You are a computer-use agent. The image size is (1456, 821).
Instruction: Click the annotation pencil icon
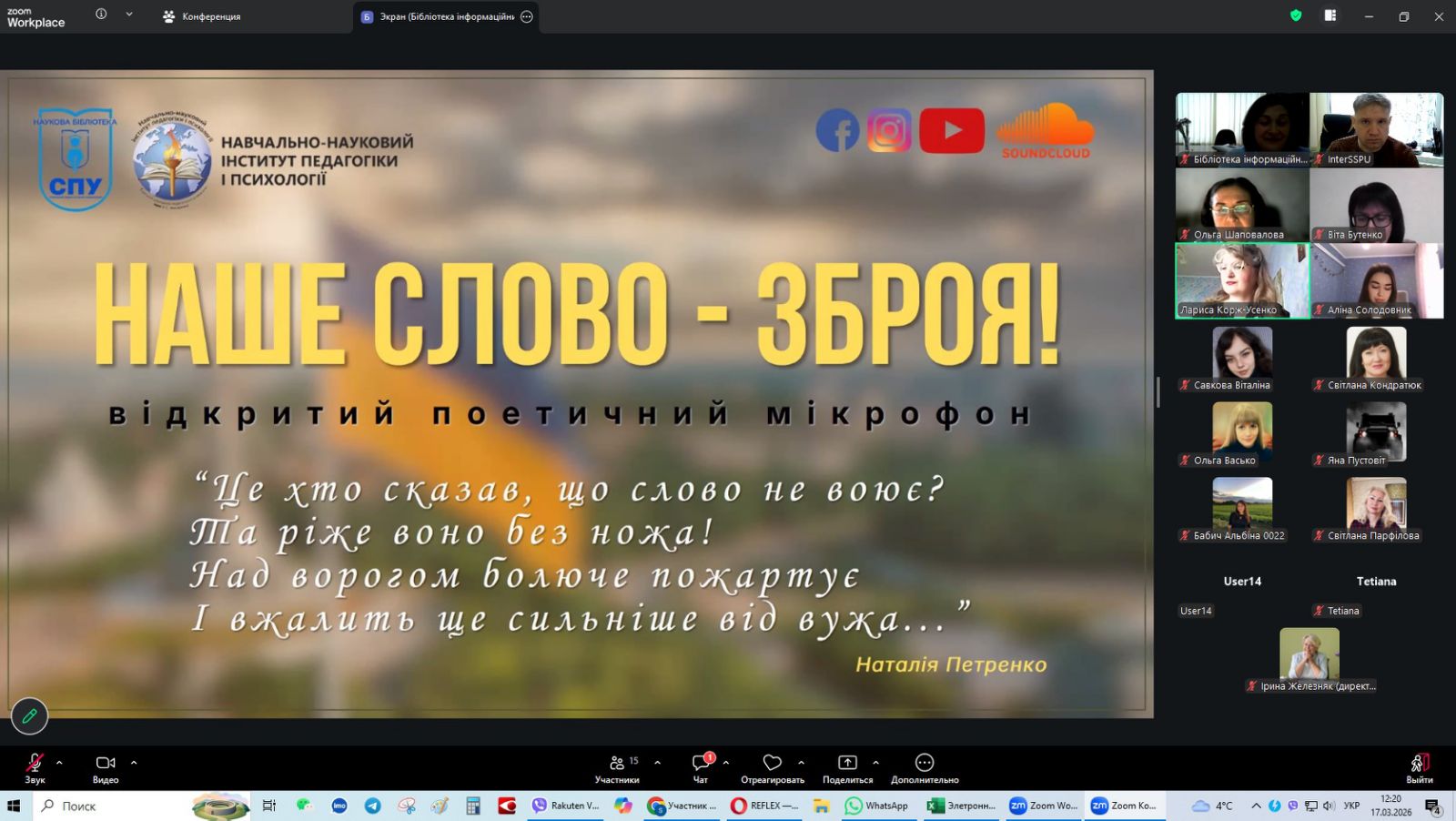tap(29, 716)
